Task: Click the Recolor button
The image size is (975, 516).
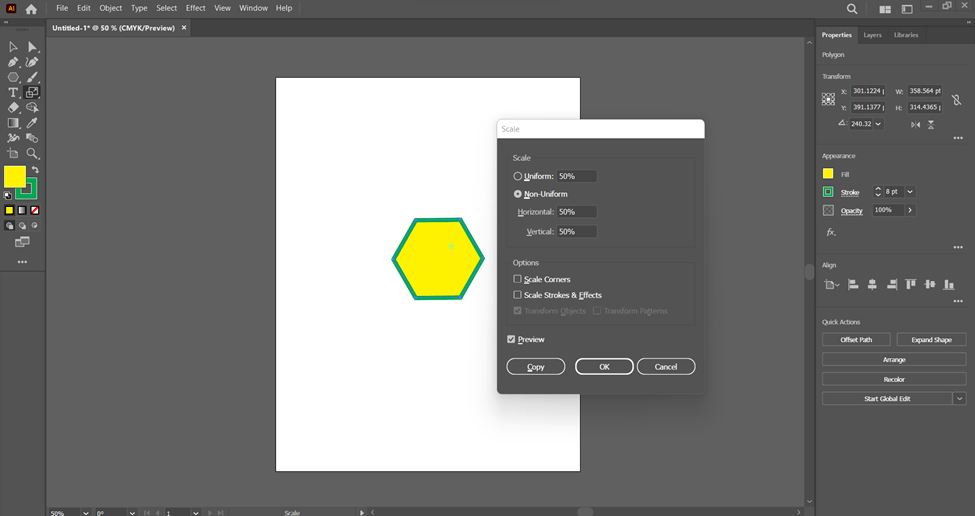Action: [x=894, y=379]
